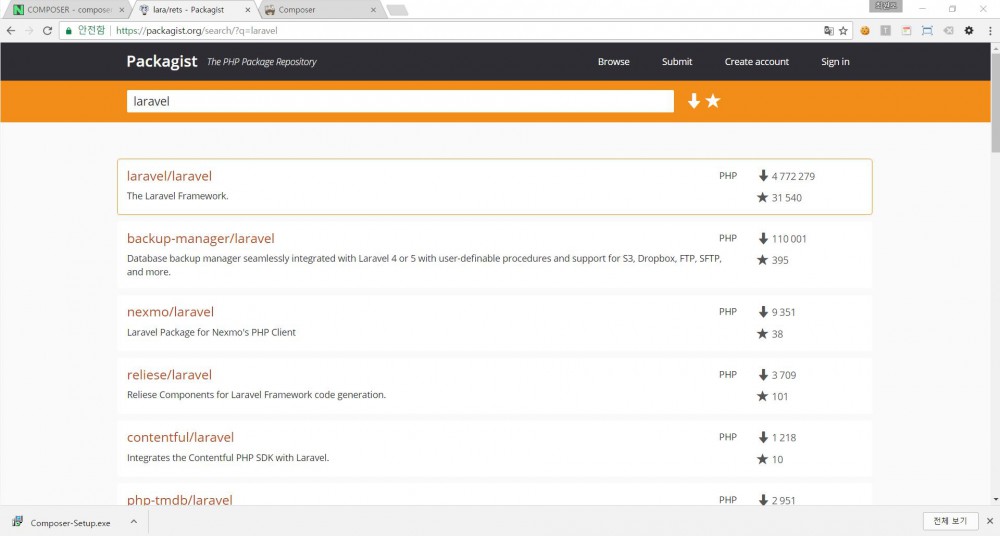Click the download count 3 709
Viewport: 1000px width, 536px height.
pyautogui.click(x=784, y=375)
